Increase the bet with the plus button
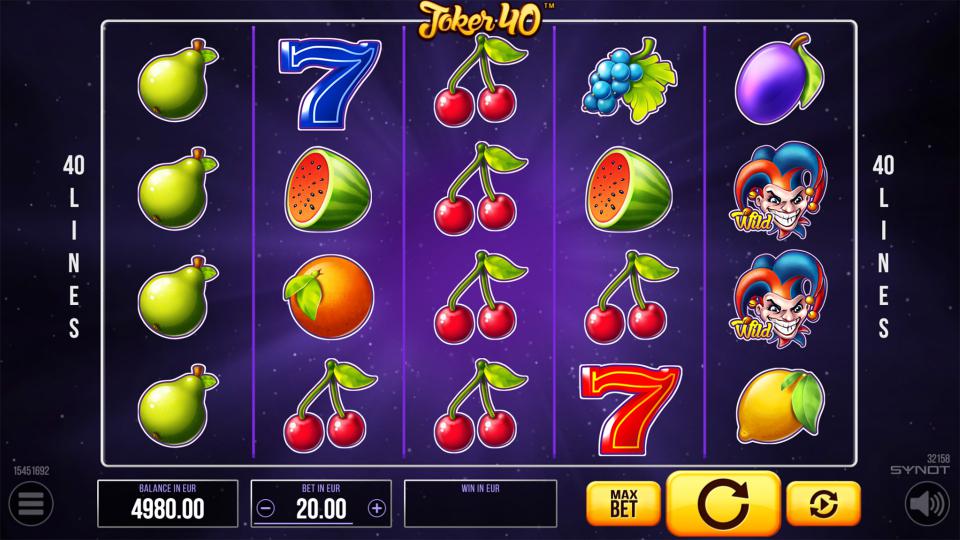This screenshot has width=960, height=540. pyautogui.click(x=377, y=508)
